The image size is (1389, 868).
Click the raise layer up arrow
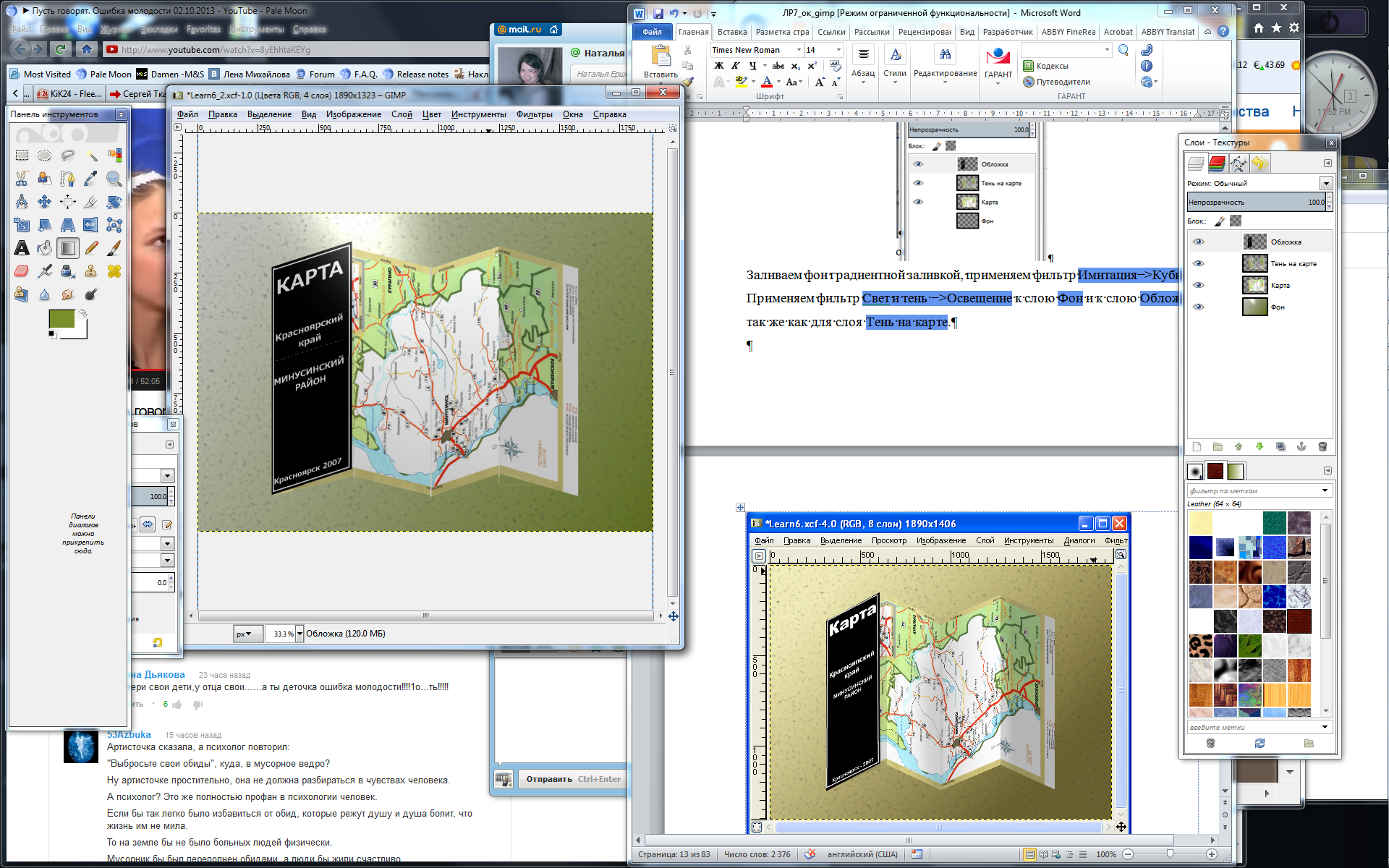tap(1239, 447)
